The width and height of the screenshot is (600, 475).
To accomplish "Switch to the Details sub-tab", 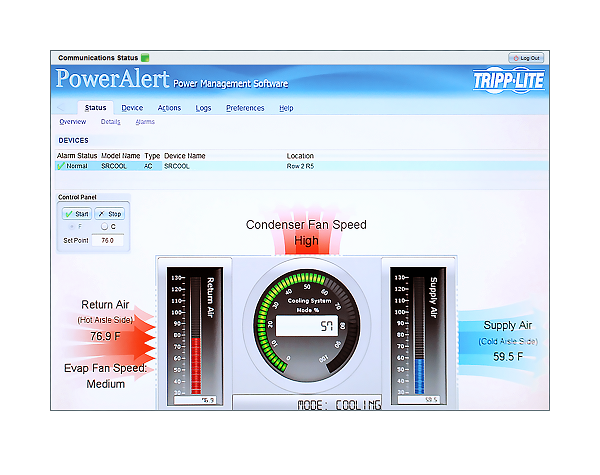I will [x=110, y=121].
